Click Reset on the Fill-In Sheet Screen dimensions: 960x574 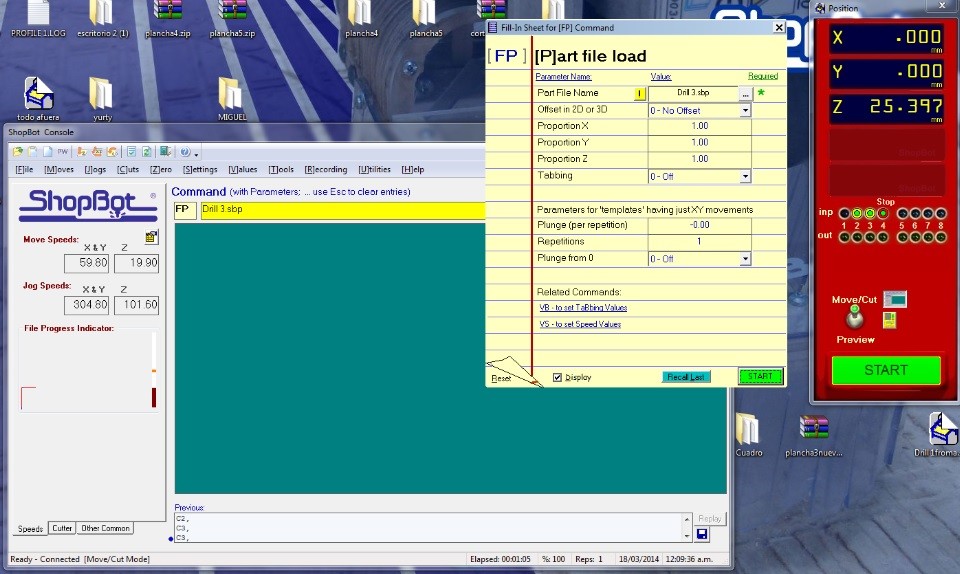(501, 379)
